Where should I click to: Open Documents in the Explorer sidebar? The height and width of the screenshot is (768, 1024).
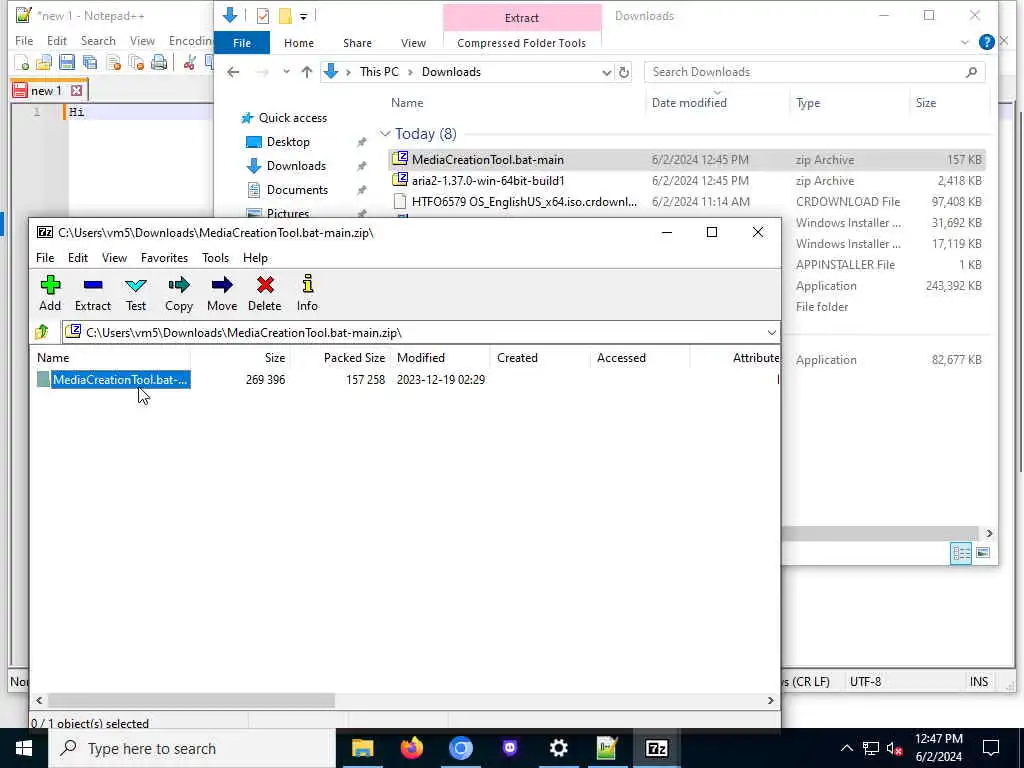click(x=297, y=190)
